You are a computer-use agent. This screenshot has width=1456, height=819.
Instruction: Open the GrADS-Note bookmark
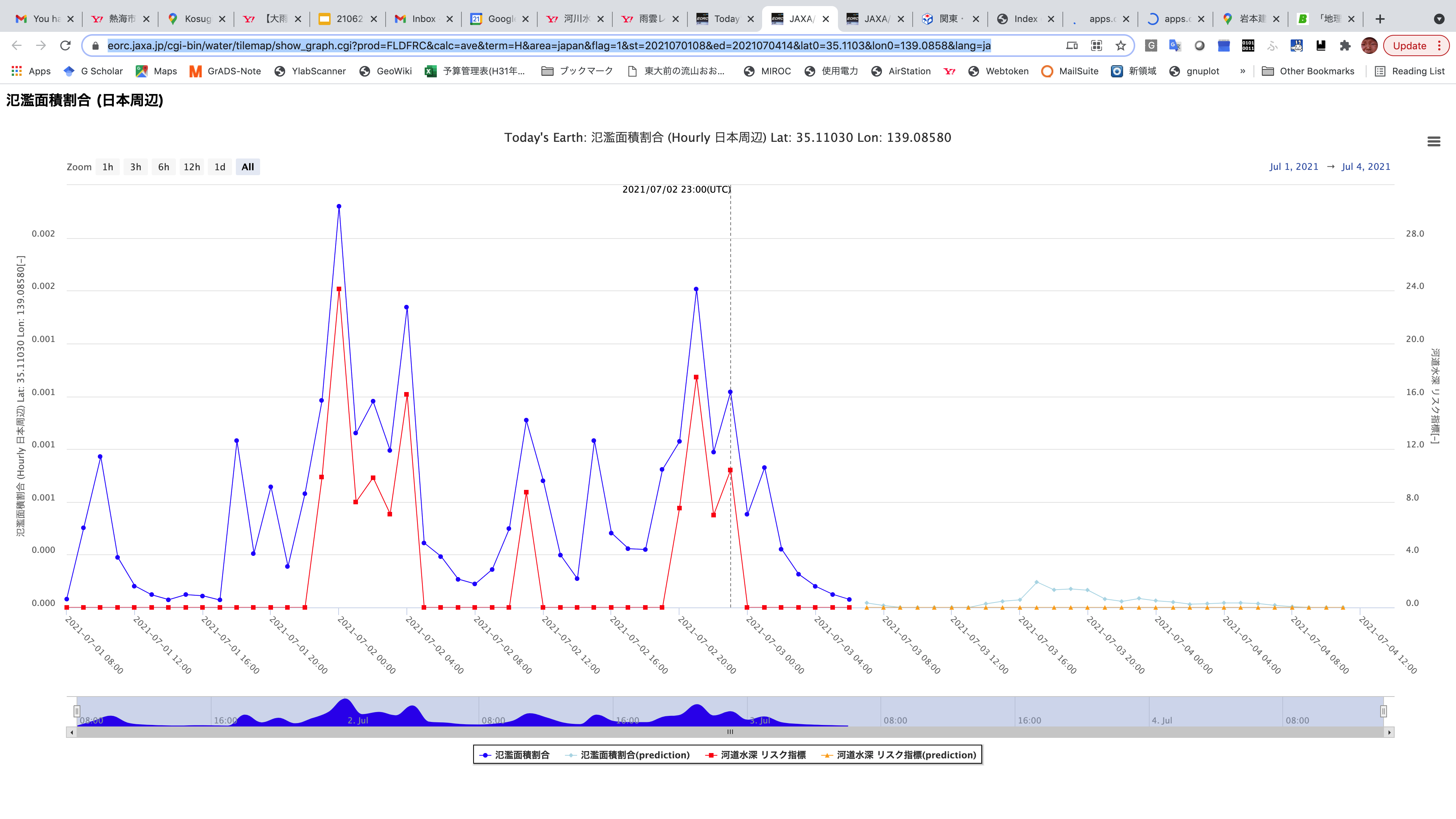pyautogui.click(x=225, y=71)
